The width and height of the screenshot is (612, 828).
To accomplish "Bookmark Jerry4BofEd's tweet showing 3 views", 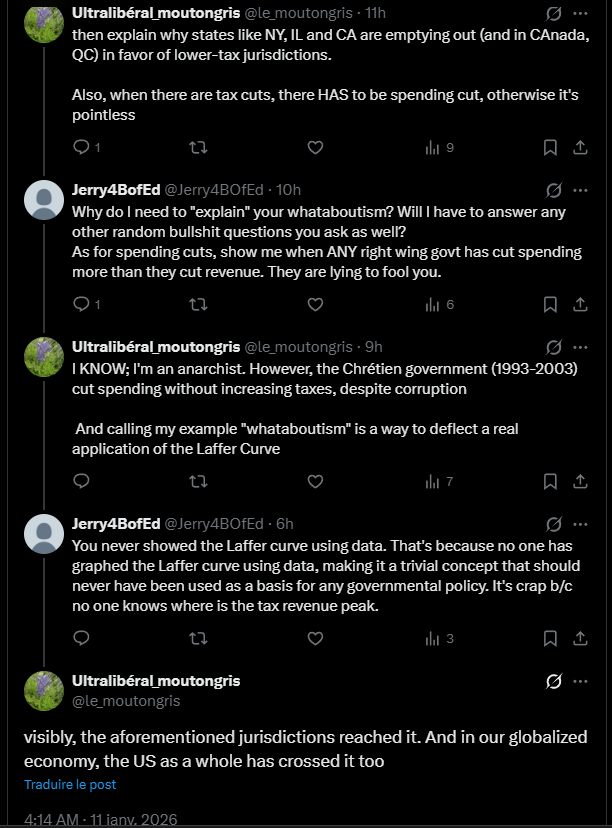I will click(x=550, y=638).
